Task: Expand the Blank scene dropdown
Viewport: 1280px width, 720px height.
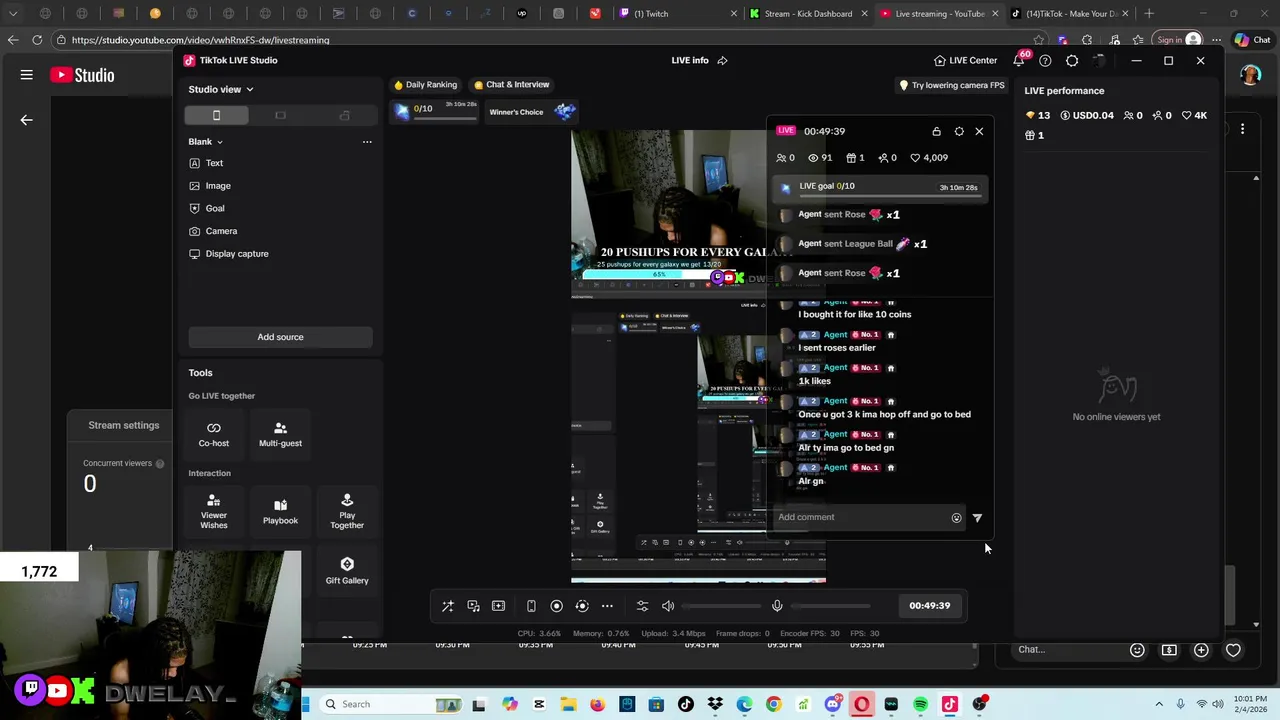Action: [x=205, y=141]
